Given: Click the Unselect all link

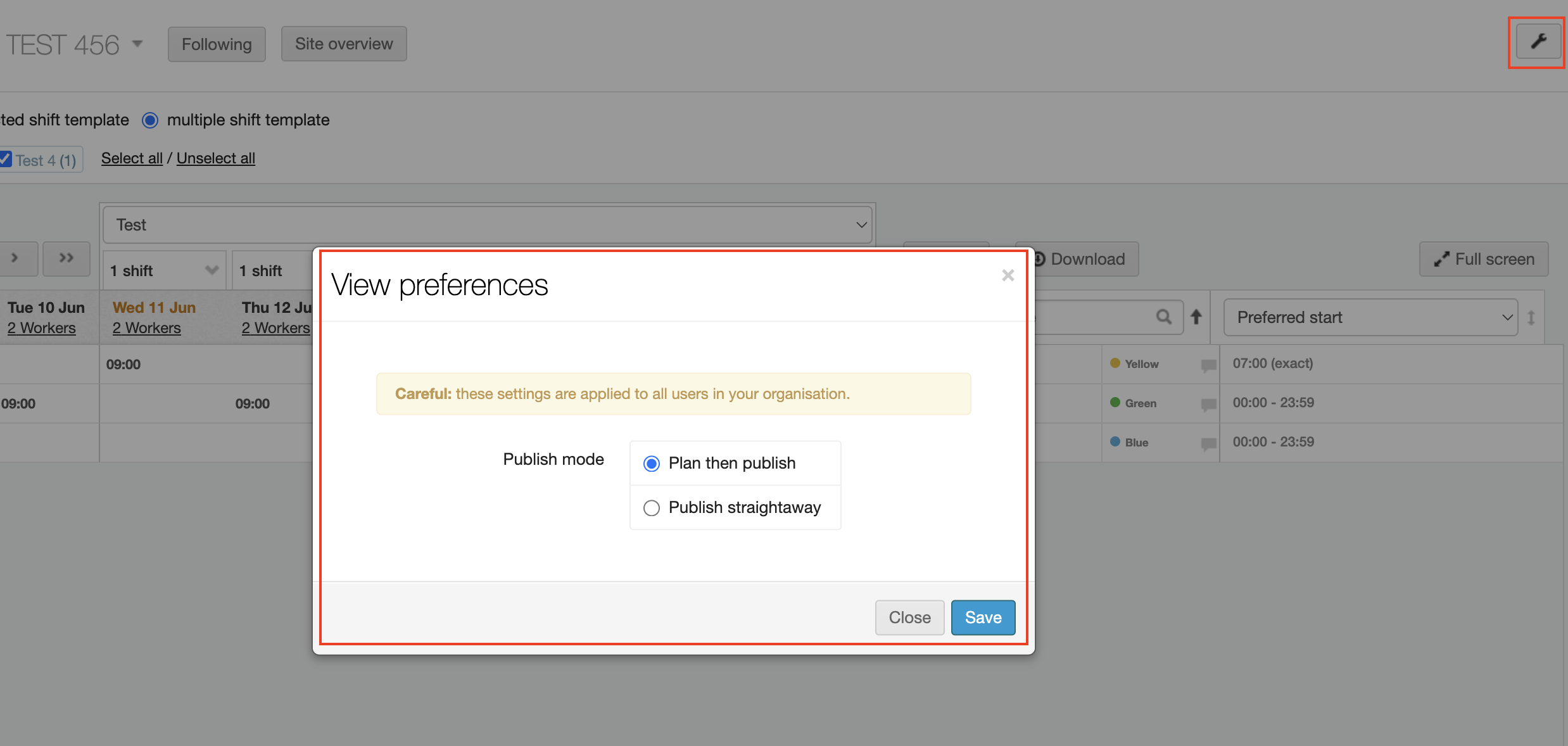Looking at the screenshot, I should click(215, 158).
